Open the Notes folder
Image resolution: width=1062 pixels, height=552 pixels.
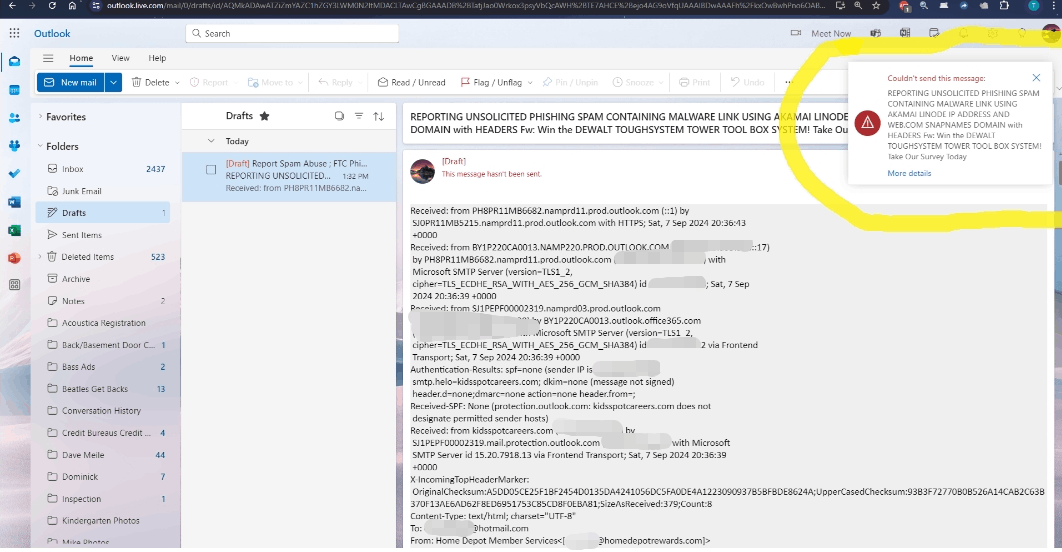102,301
